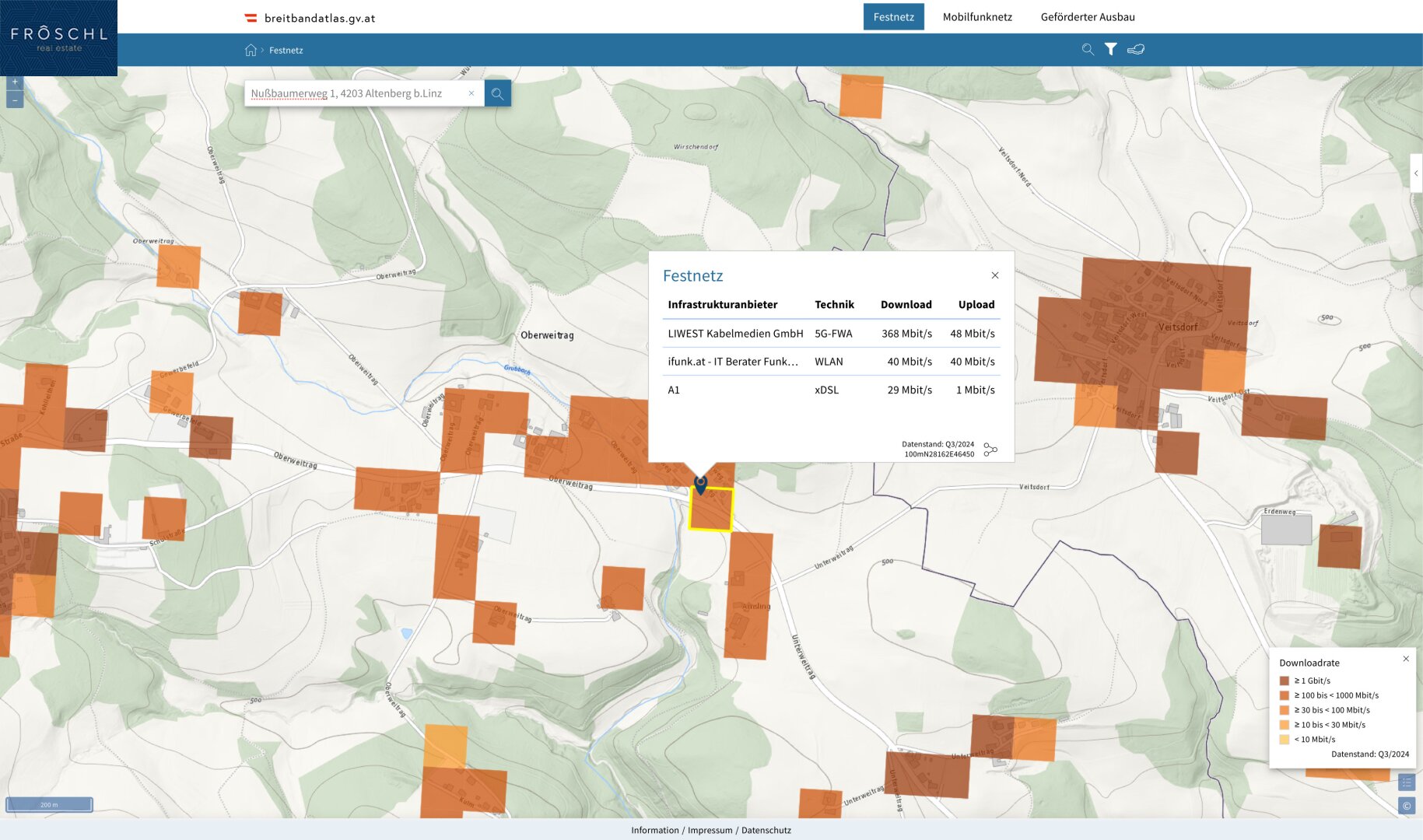
Task: Select the Festnetz tab
Action: 893,17
